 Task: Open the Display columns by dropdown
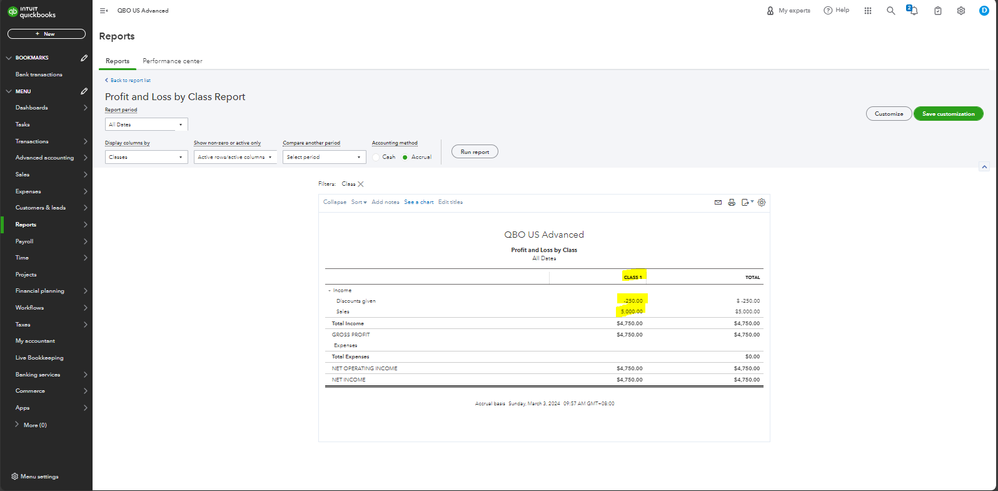[x=146, y=157]
